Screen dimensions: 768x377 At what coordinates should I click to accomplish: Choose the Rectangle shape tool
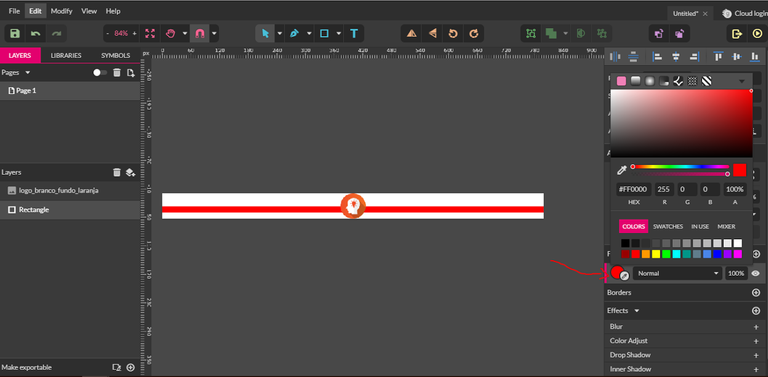[324, 33]
